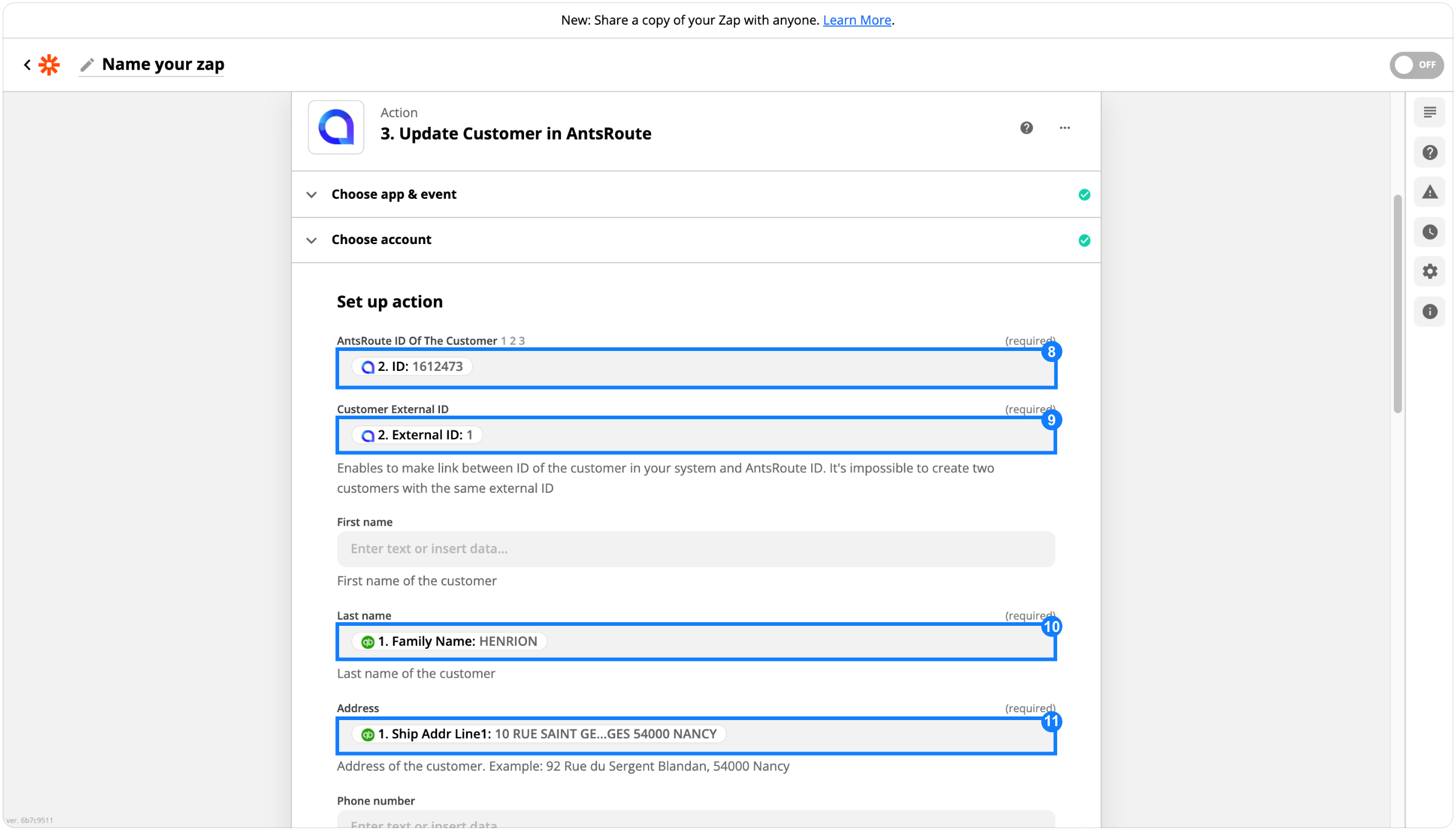Open the info details icon in sidebar

coord(1429,311)
